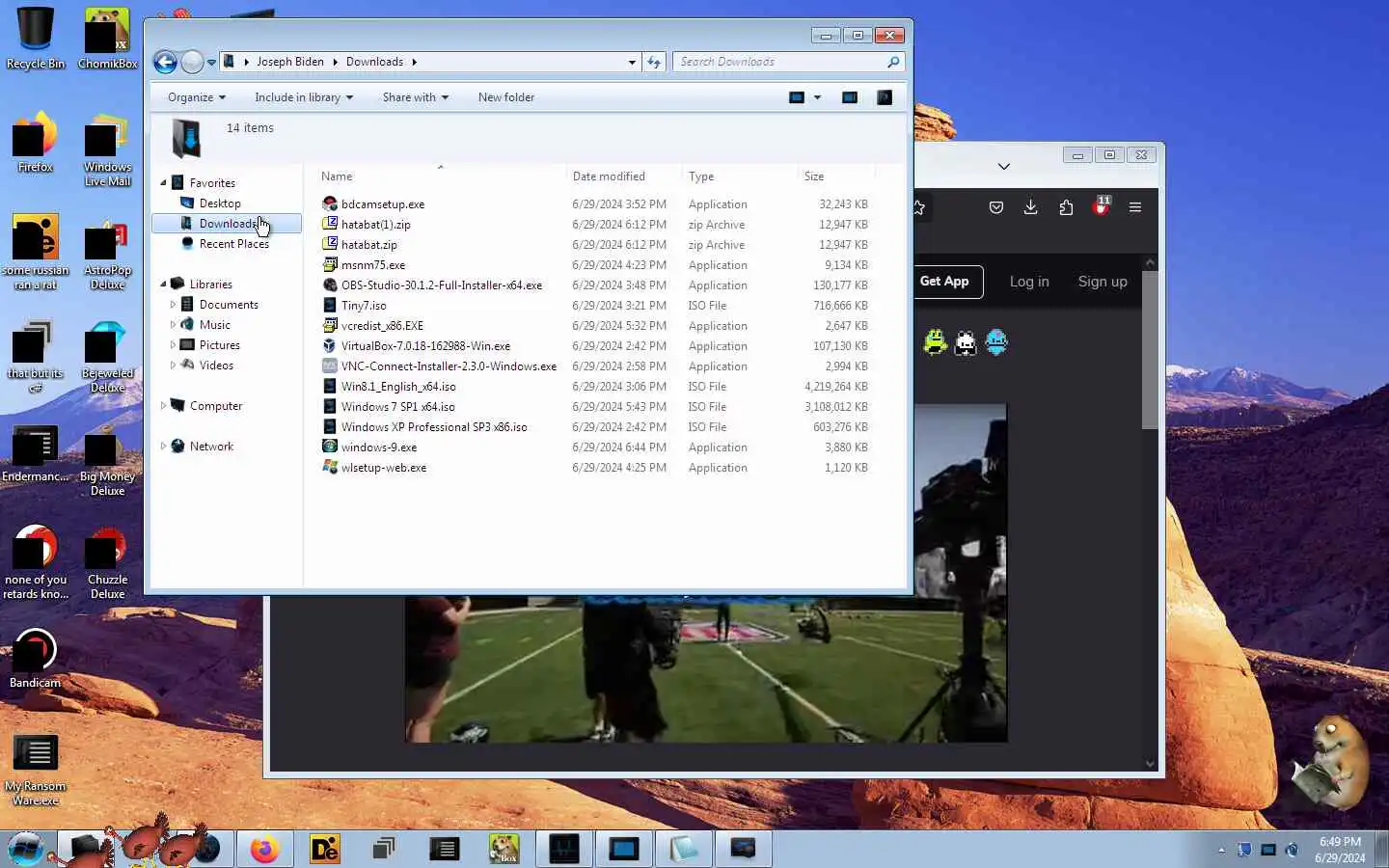
Task: Select My Ransom Ware.exe desktop icon
Action: coord(36,769)
